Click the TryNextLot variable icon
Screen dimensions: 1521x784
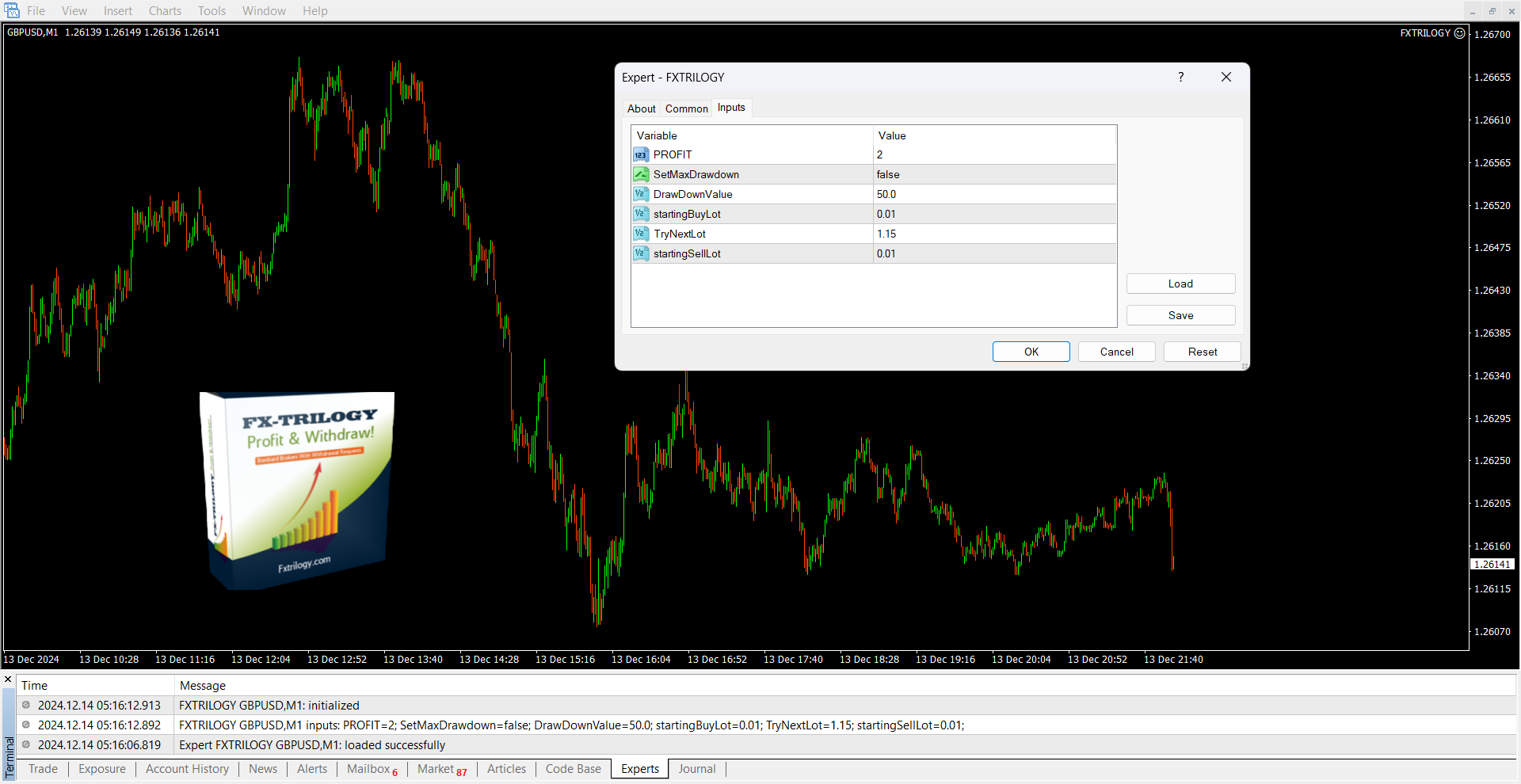pos(640,234)
